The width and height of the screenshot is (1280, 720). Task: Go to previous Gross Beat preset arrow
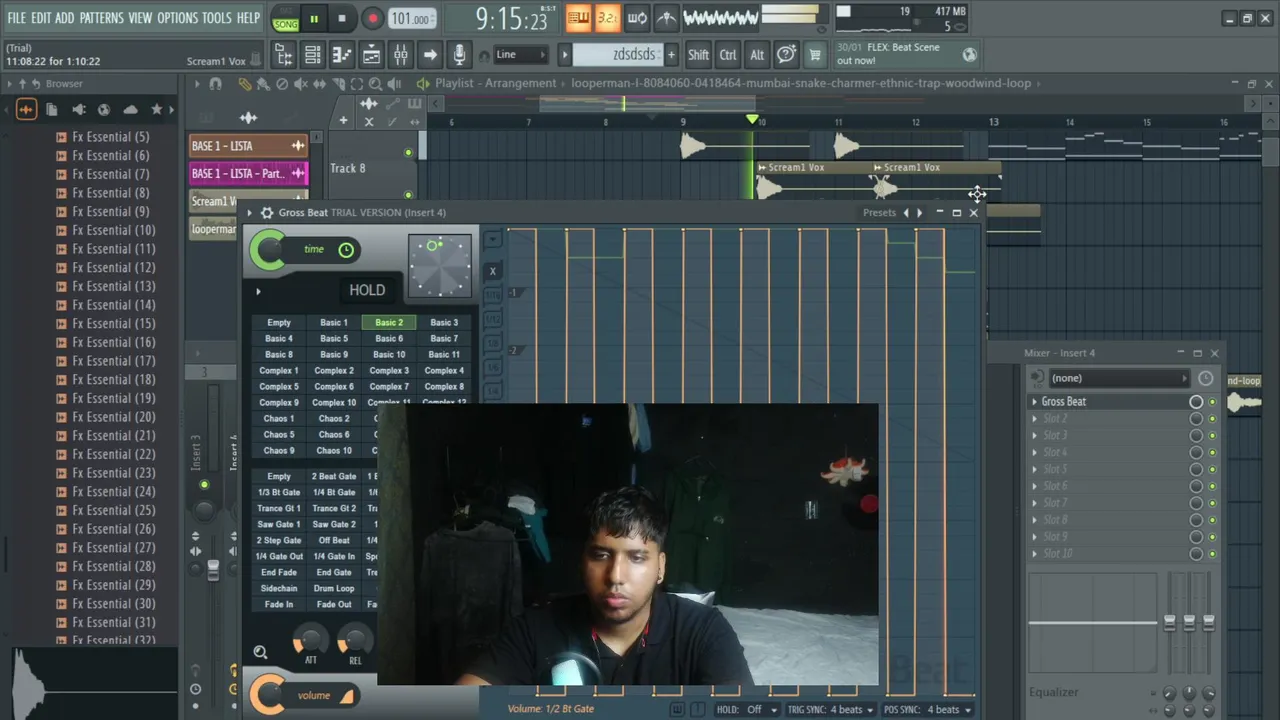(x=906, y=213)
